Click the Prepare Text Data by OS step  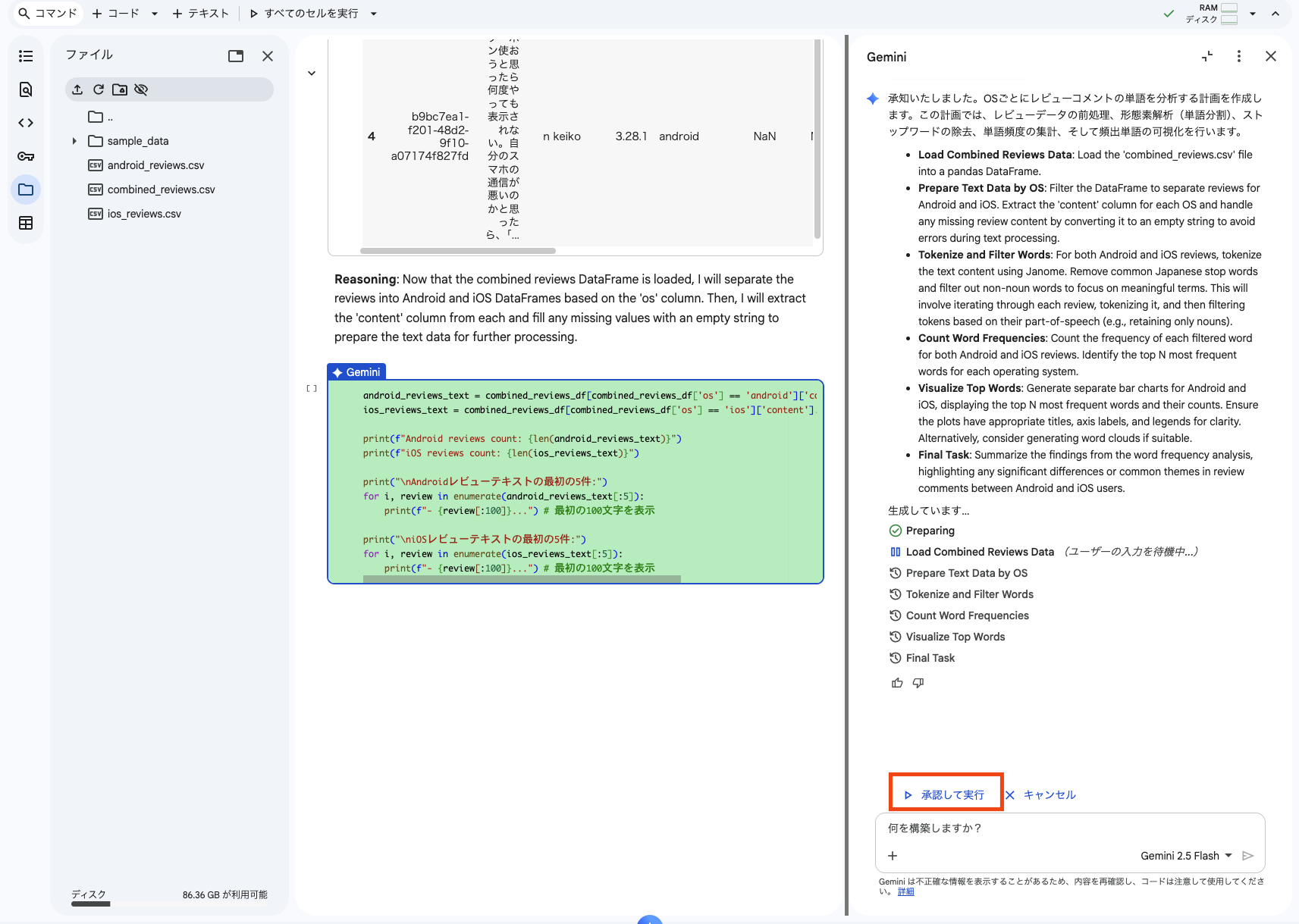(959, 573)
